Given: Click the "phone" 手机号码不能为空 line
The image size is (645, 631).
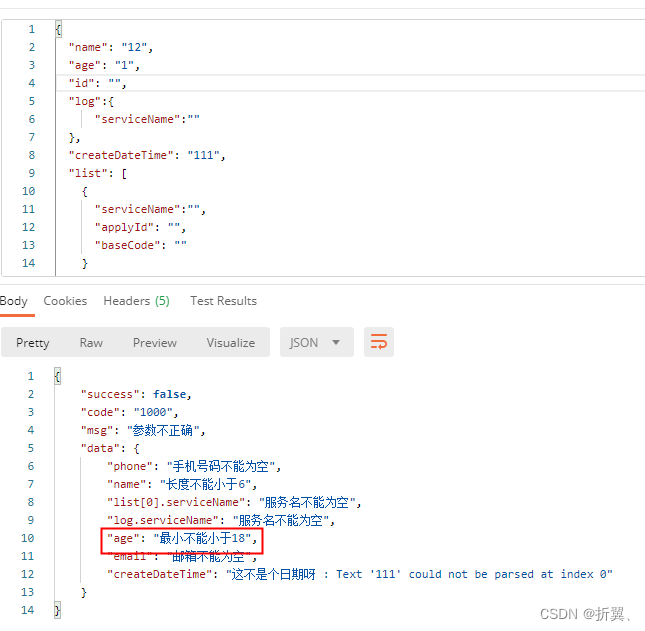Looking at the screenshot, I should pos(194,466).
